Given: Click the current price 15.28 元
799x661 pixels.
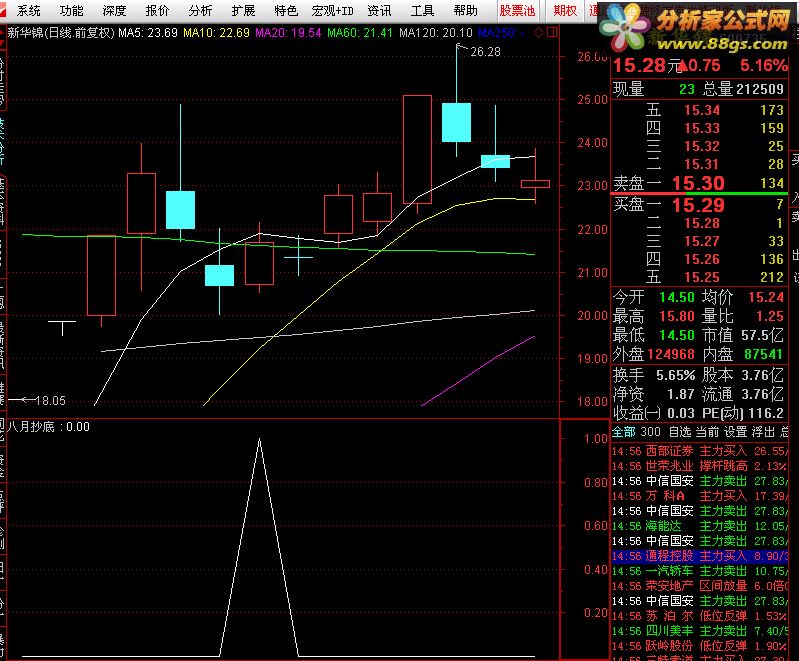Looking at the screenshot, I should tap(647, 65).
